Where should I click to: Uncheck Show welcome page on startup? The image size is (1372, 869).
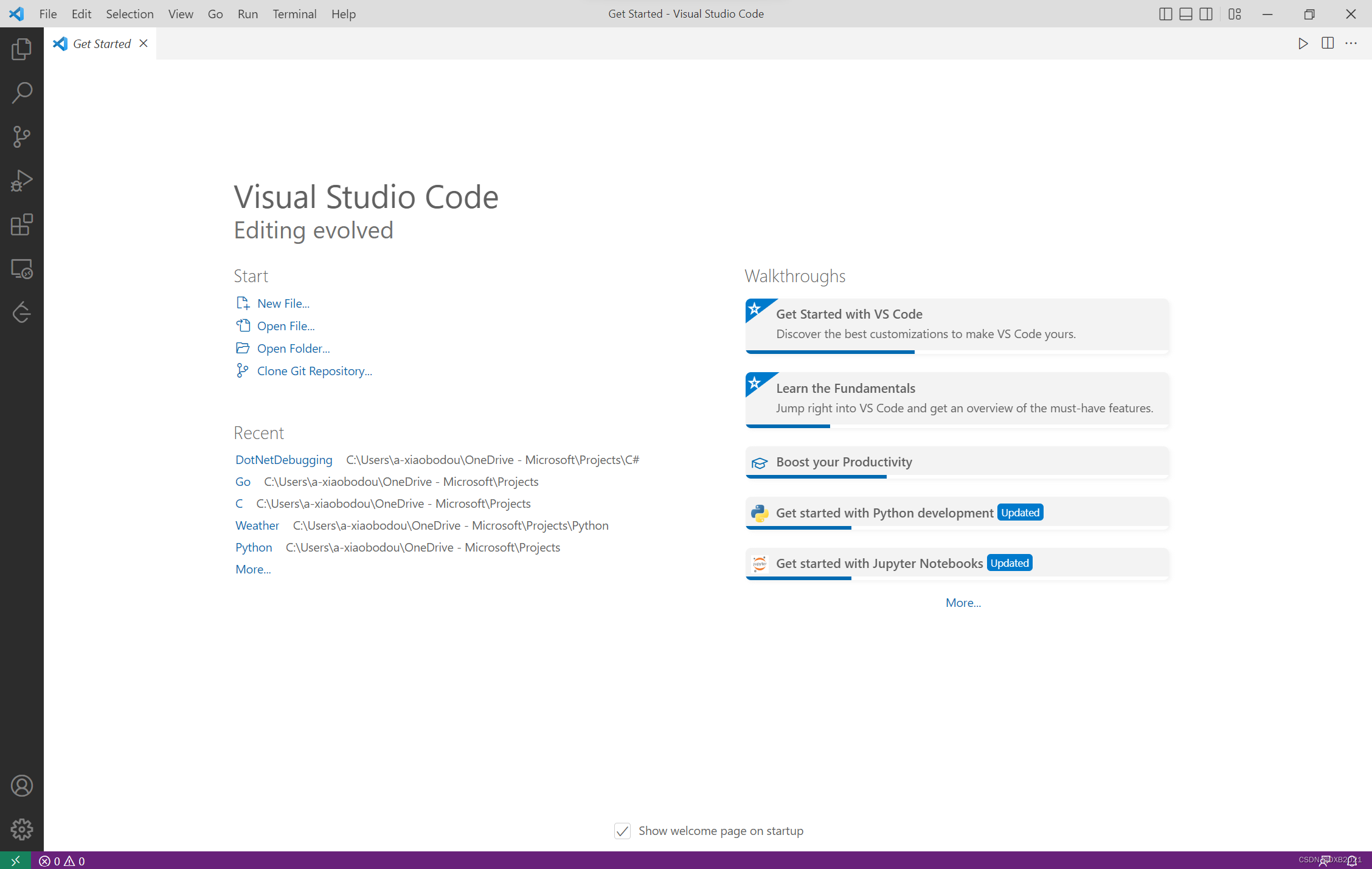(x=622, y=831)
